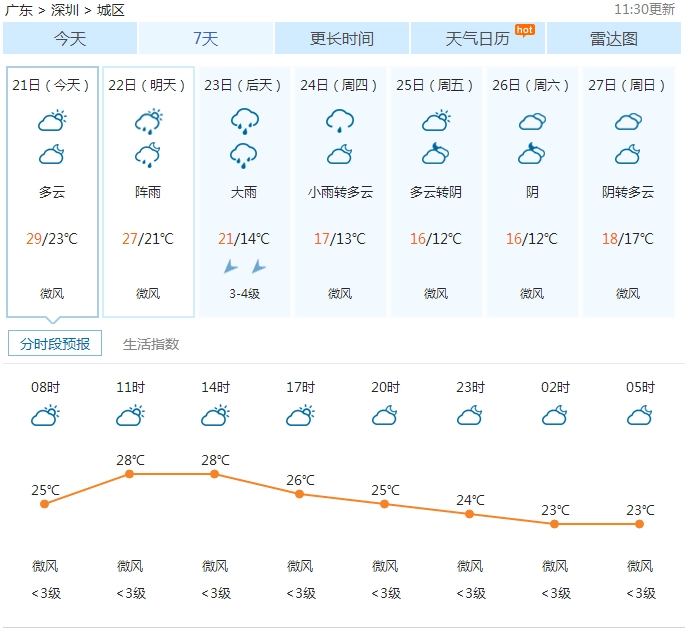Image resolution: width=700 pixels, height=638 pixels.
Task: Select the 25日 (周五) forecast card
Action: tap(436, 192)
